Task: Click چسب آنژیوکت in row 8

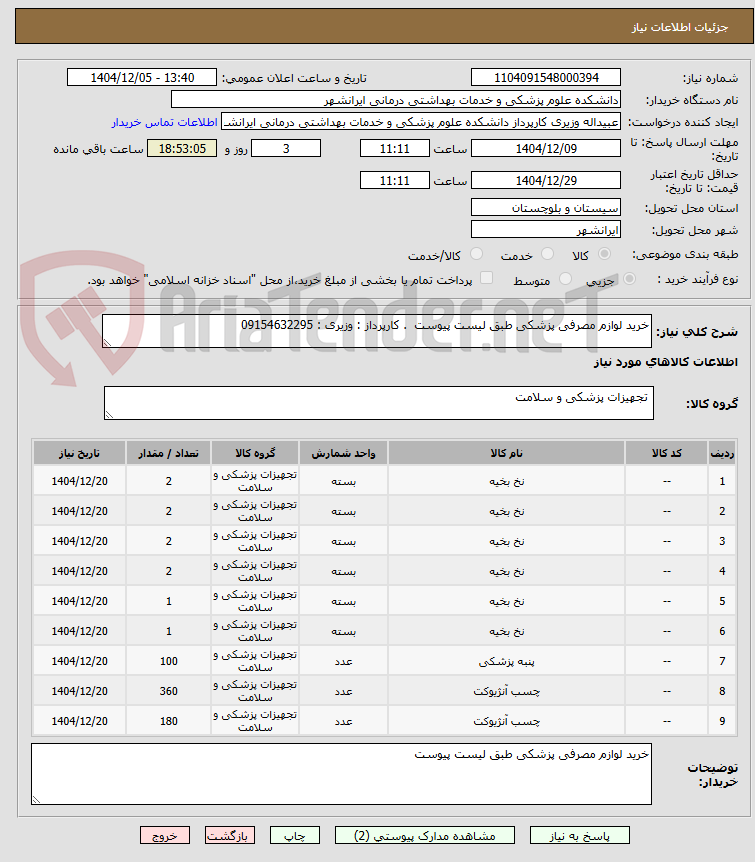Action: (506, 691)
